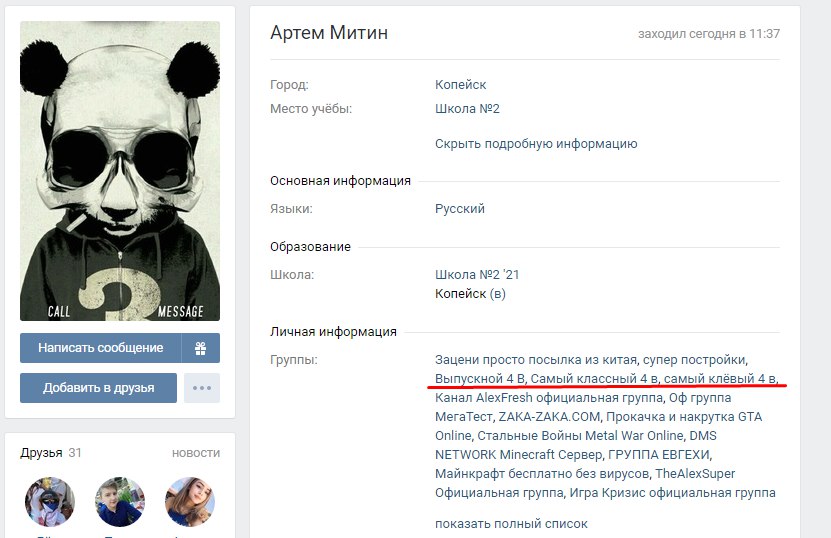Open the ZAKA-ZAKA.COM group link
The height and width of the screenshot is (538, 831).
tap(549, 417)
